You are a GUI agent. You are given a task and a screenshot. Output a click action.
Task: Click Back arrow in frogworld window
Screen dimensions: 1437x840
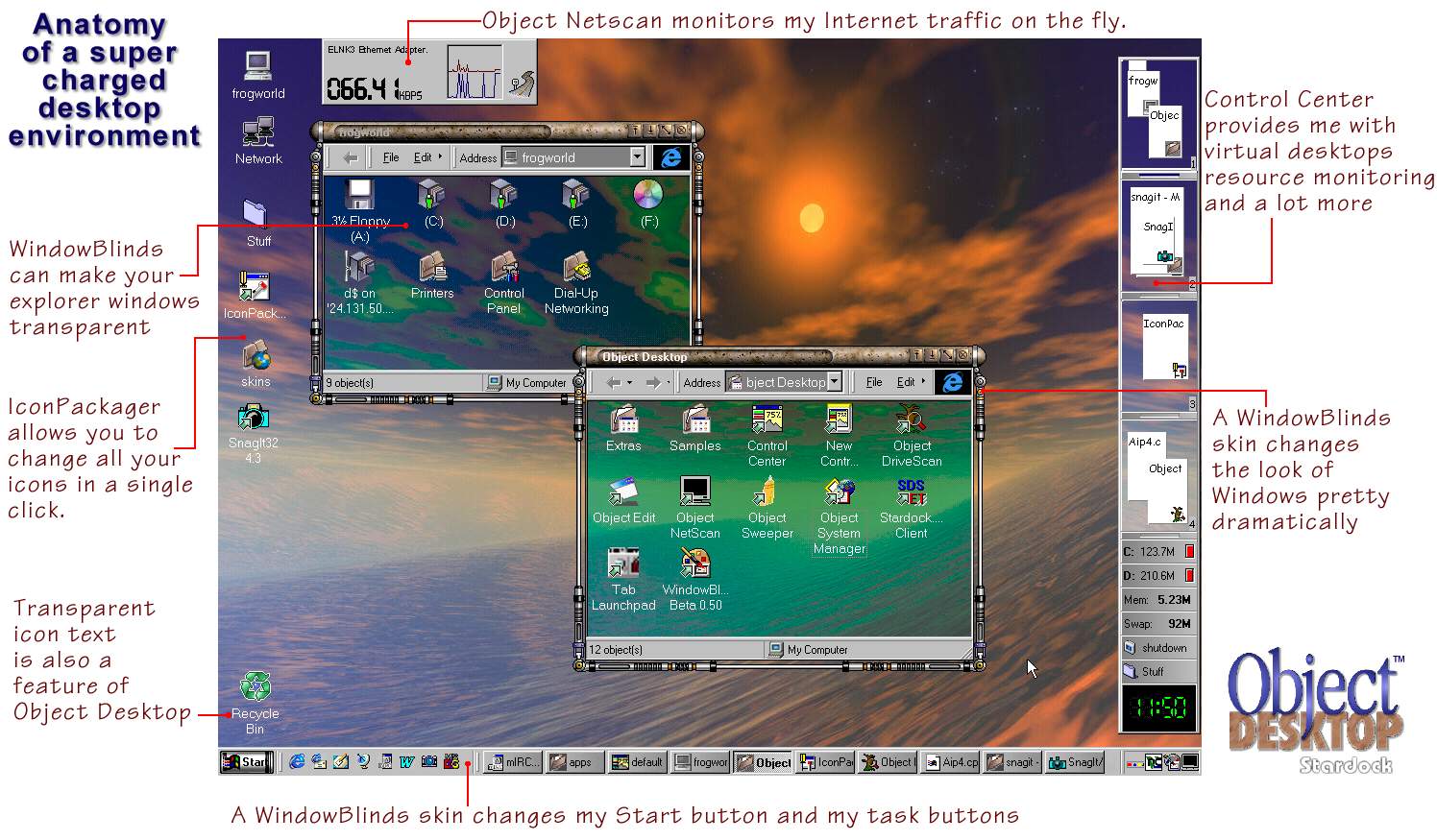tap(351, 157)
